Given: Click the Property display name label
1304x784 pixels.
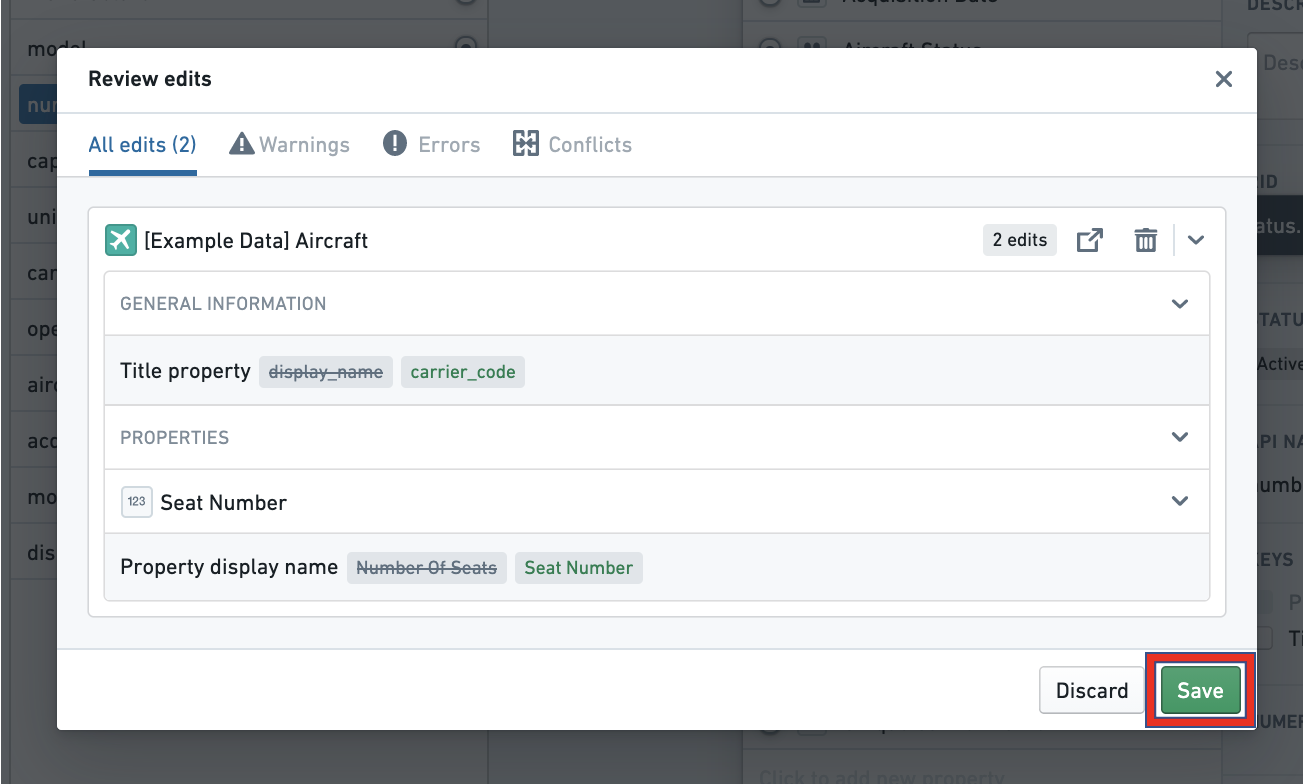Looking at the screenshot, I should click(229, 567).
